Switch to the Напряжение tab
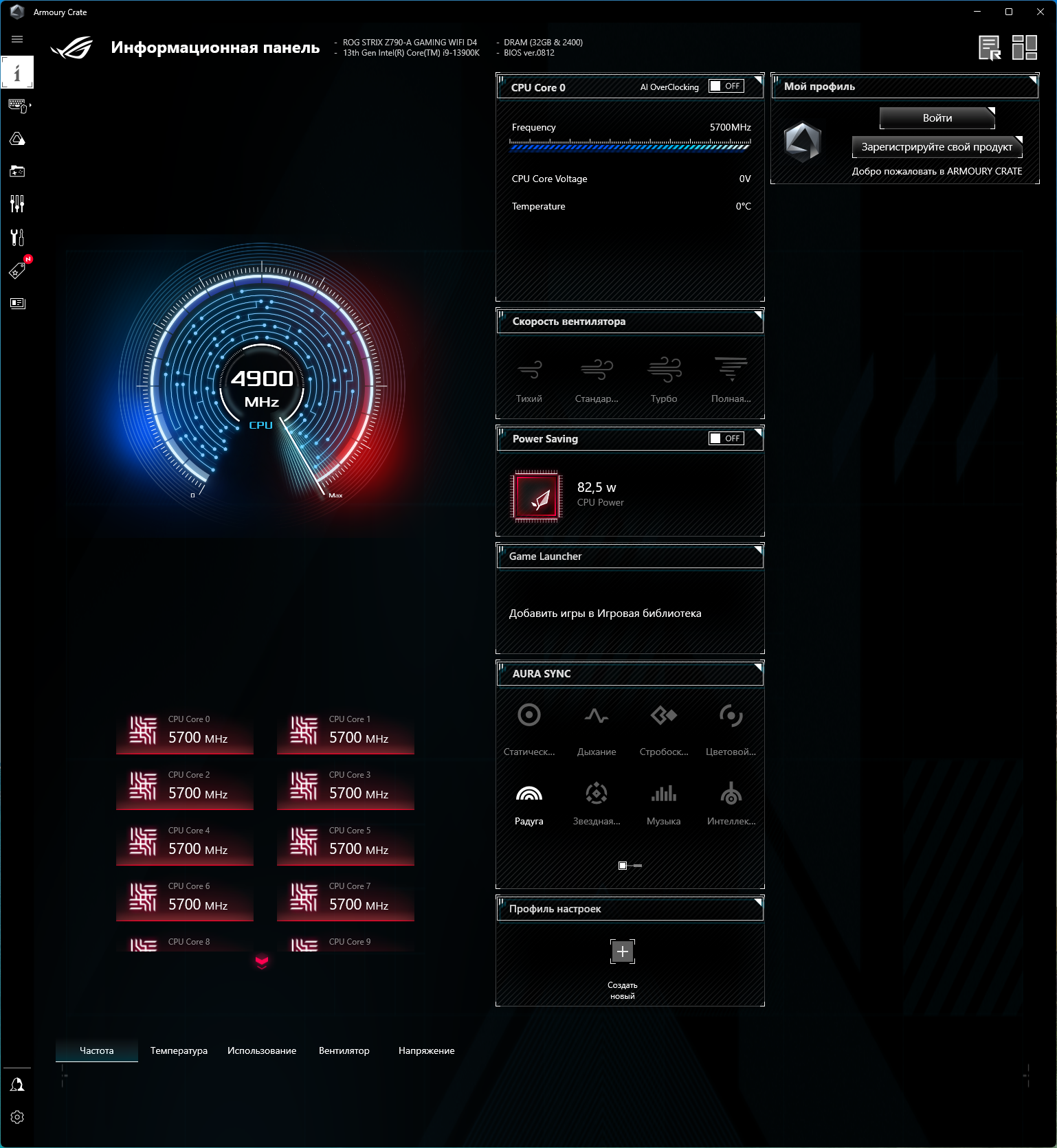Image resolution: width=1057 pixels, height=1148 pixels. click(427, 1050)
